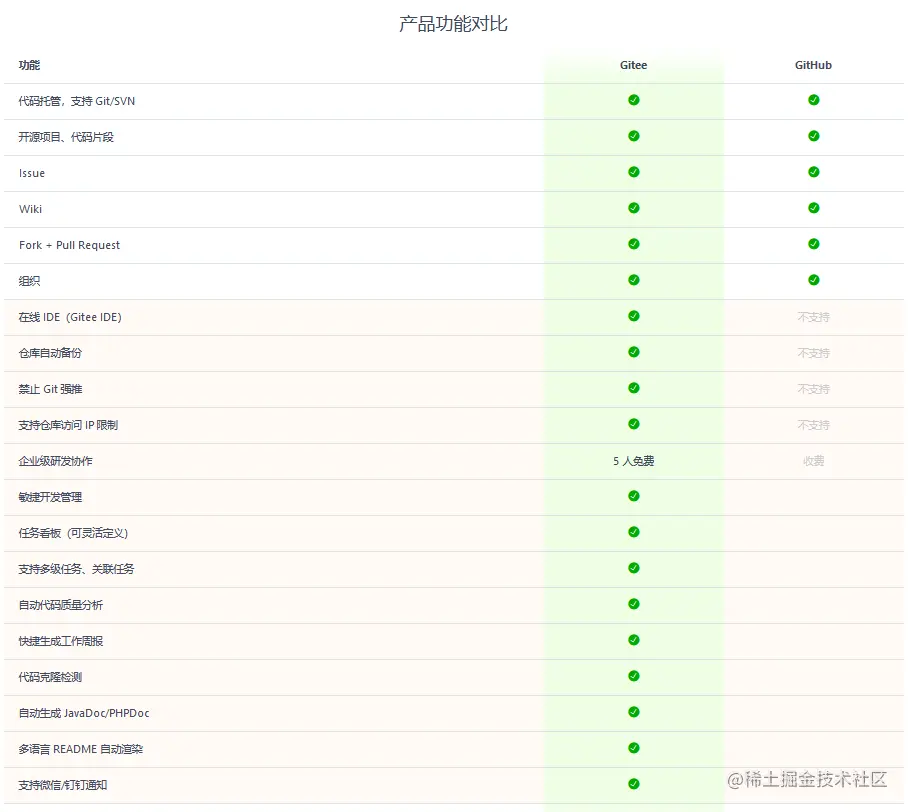Click Gitee checkmark for 多语言 README 自动渲染
Screen dimensions: 910x812
(x=634, y=748)
